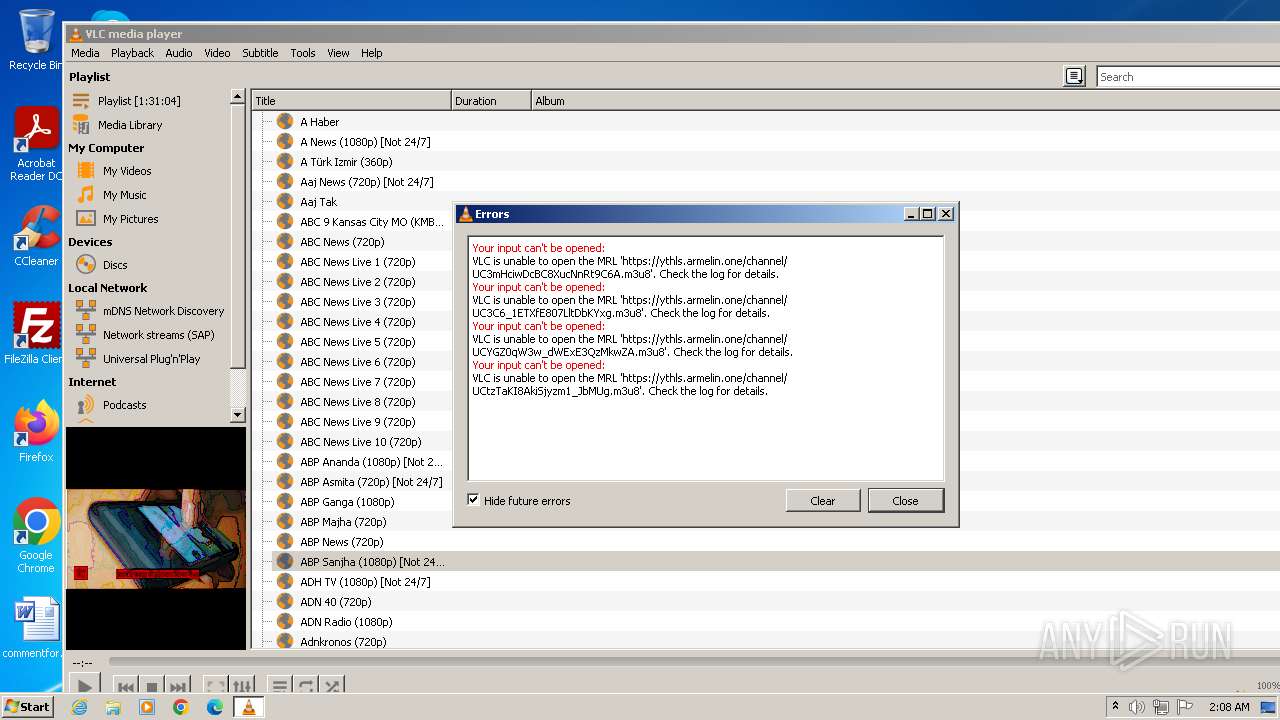
Task: Click VLC icon in taskbar
Action: [248, 707]
